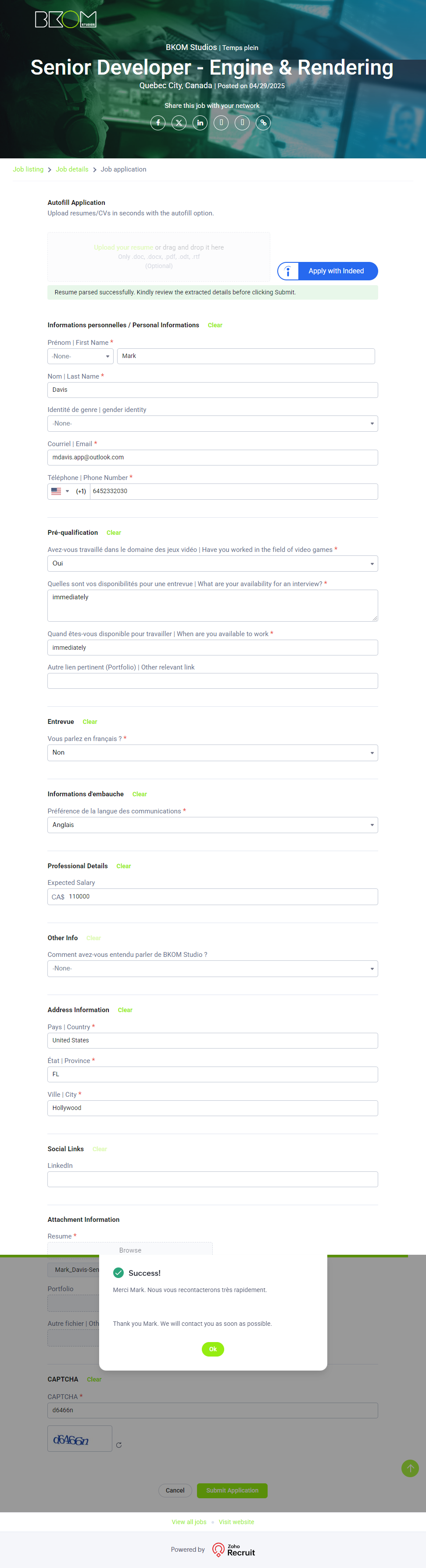Viewport: 426px width, 1568px height.
Task: Click the BKOM Studios logo
Action: coord(66,19)
